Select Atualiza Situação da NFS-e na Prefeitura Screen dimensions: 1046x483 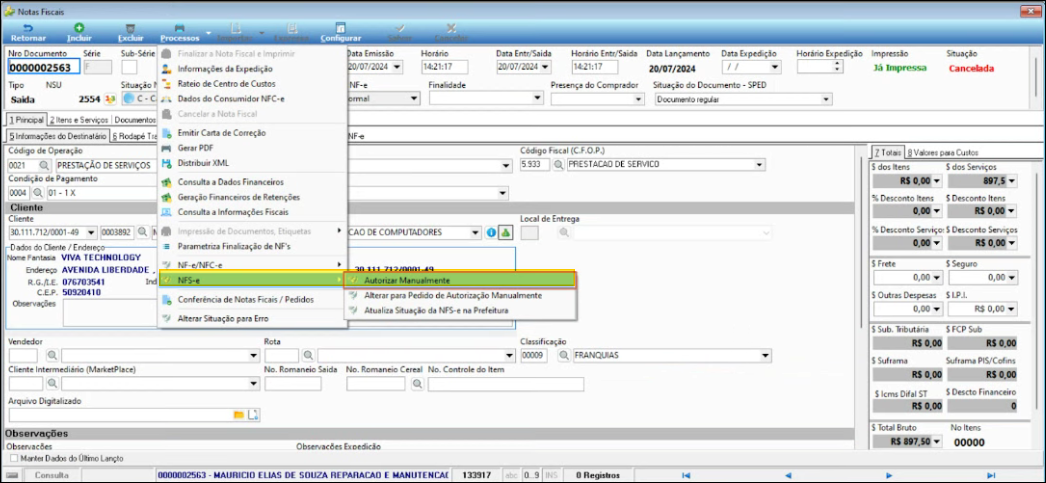460,310
